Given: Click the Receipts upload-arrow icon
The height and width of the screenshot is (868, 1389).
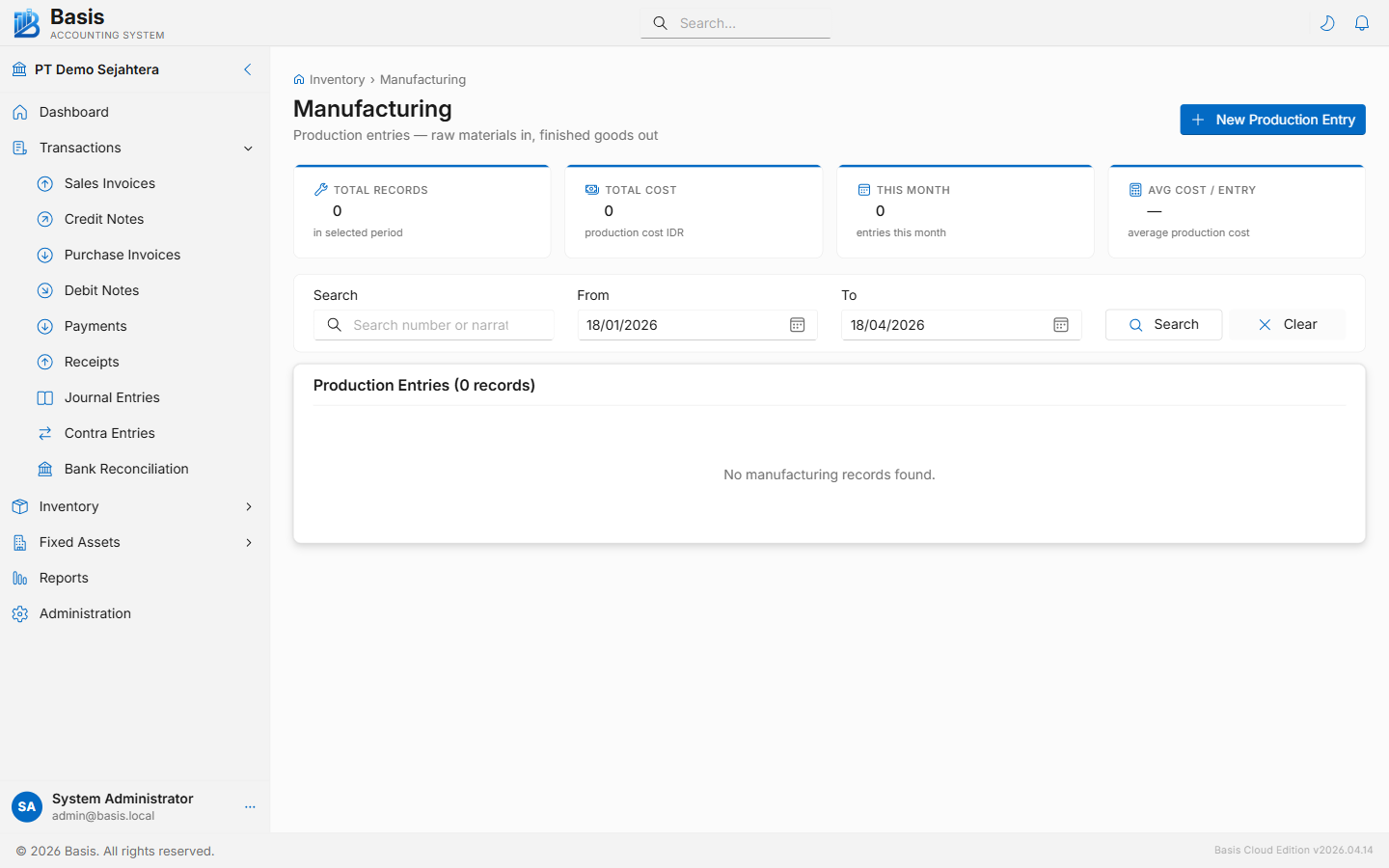Looking at the screenshot, I should point(44,362).
